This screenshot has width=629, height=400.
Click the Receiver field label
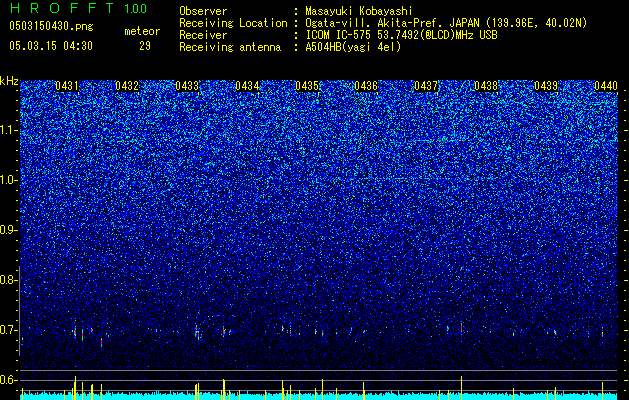(x=203, y=35)
